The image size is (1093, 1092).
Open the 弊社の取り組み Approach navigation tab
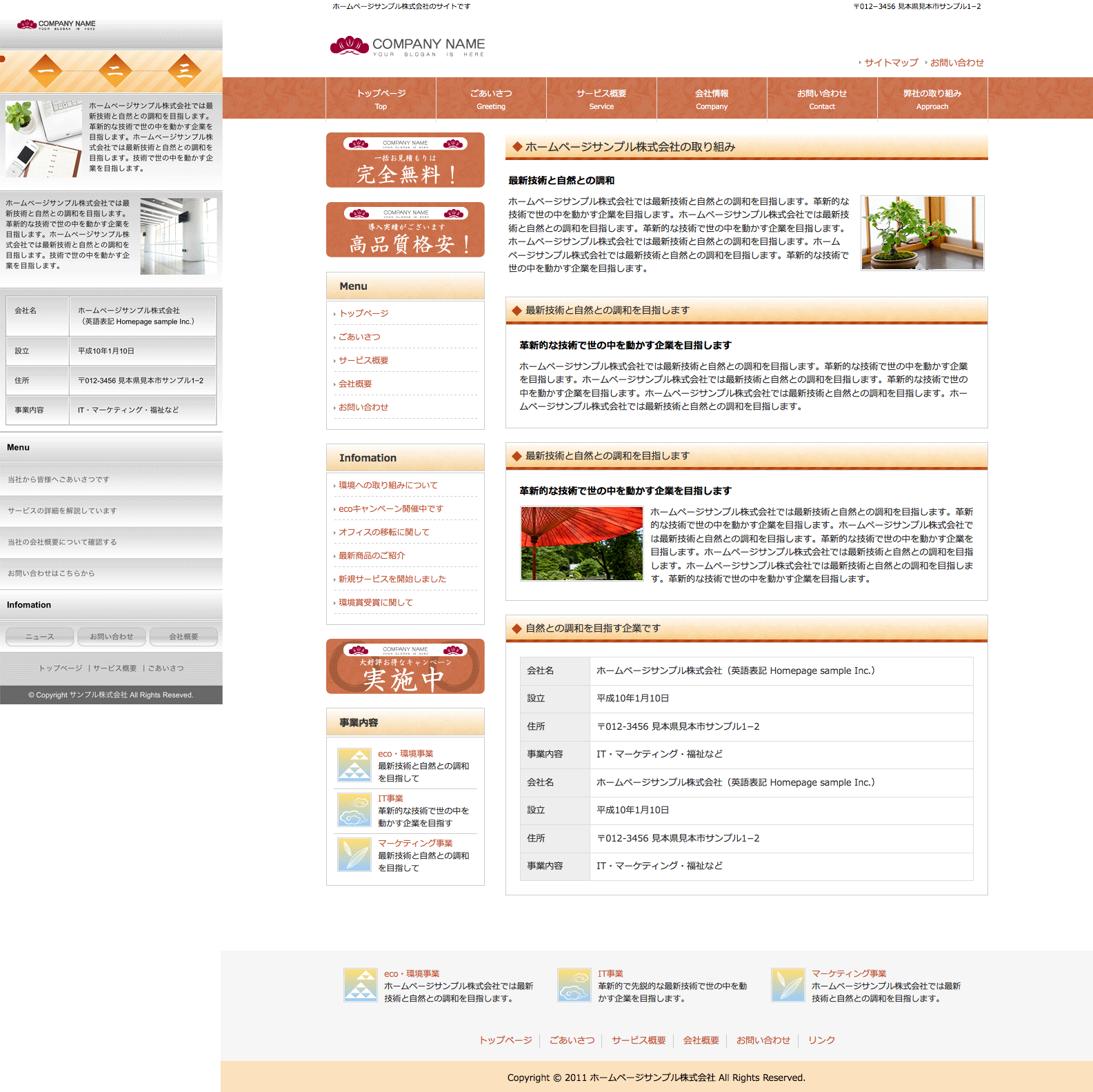(x=932, y=99)
